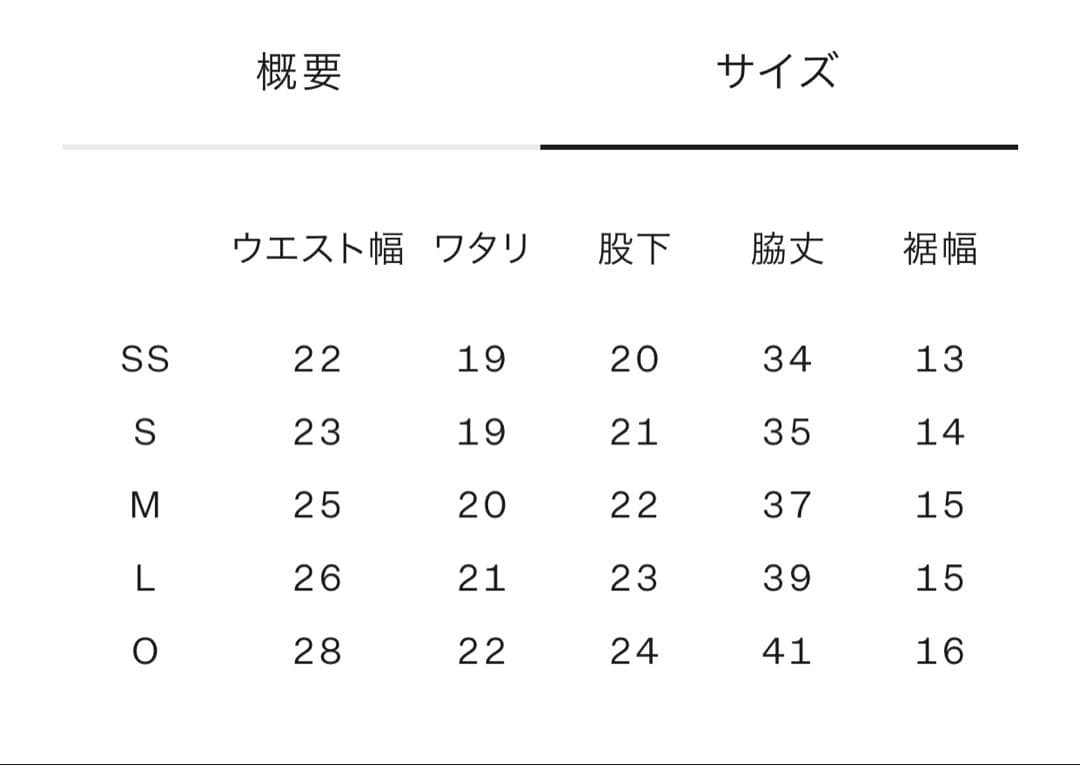Click the value 25 in the M row

tap(315, 505)
